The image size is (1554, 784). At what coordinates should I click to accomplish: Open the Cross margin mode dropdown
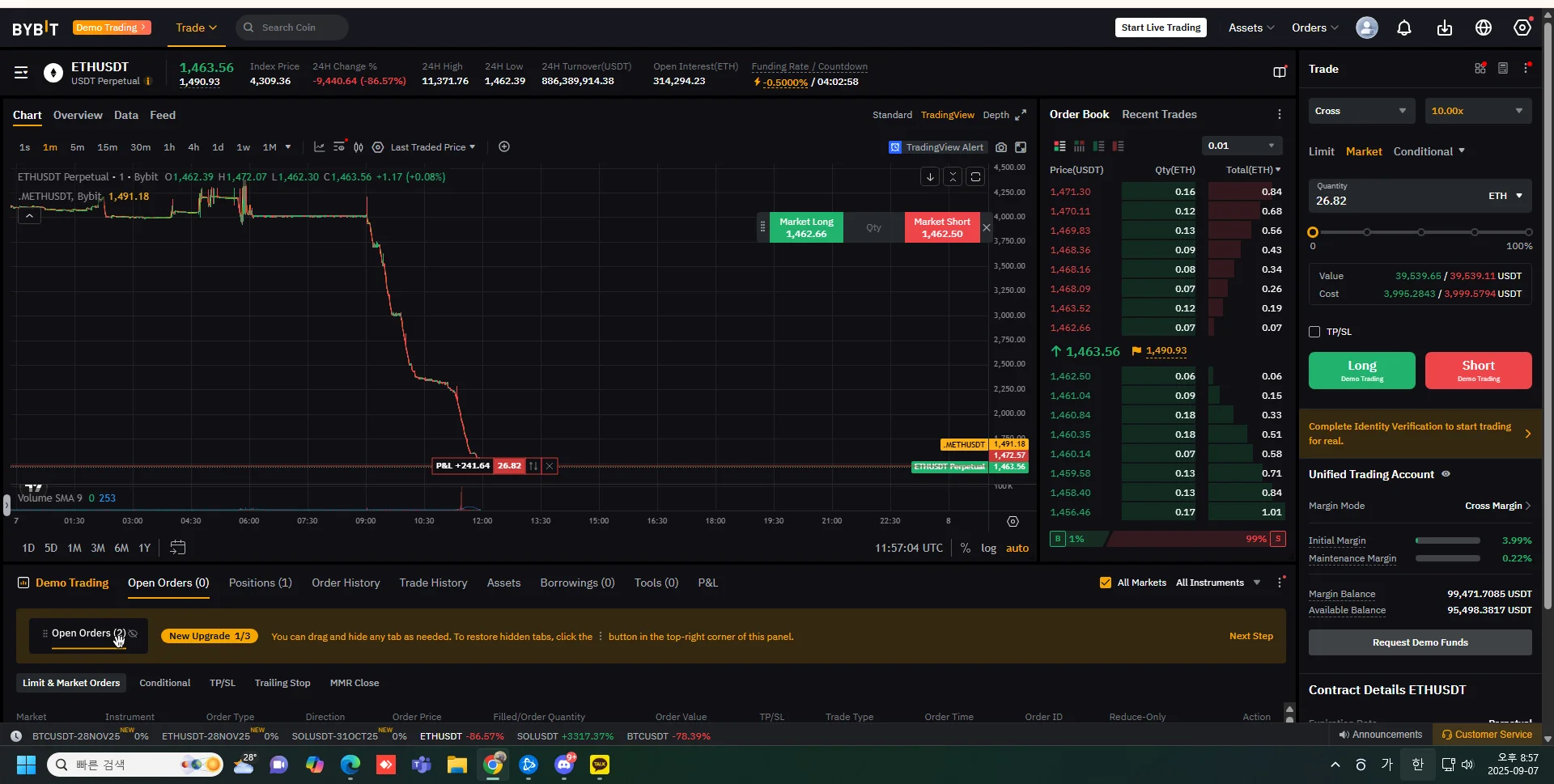click(x=1361, y=111)
